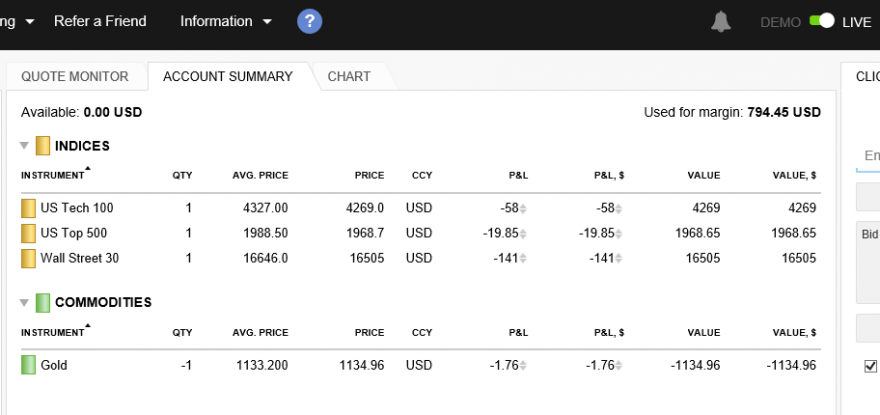Select the Account Summary tab
Image resolution: width=880 pixels, height=415 pixels.
228,76
